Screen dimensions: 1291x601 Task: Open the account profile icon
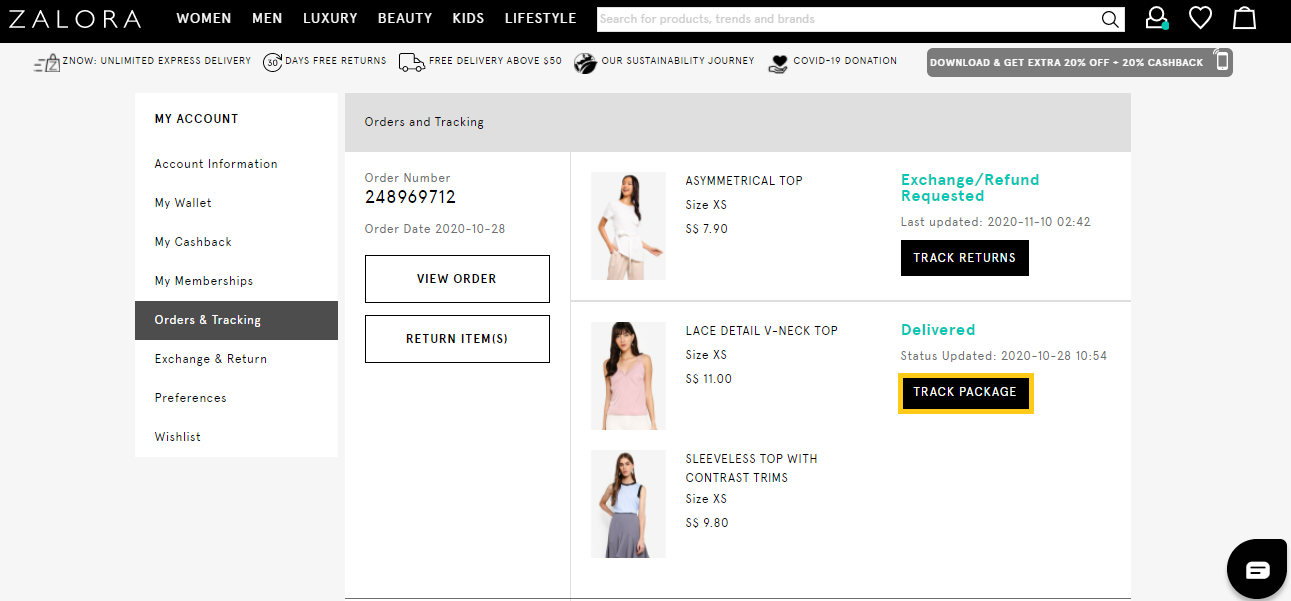point(1157,17)
